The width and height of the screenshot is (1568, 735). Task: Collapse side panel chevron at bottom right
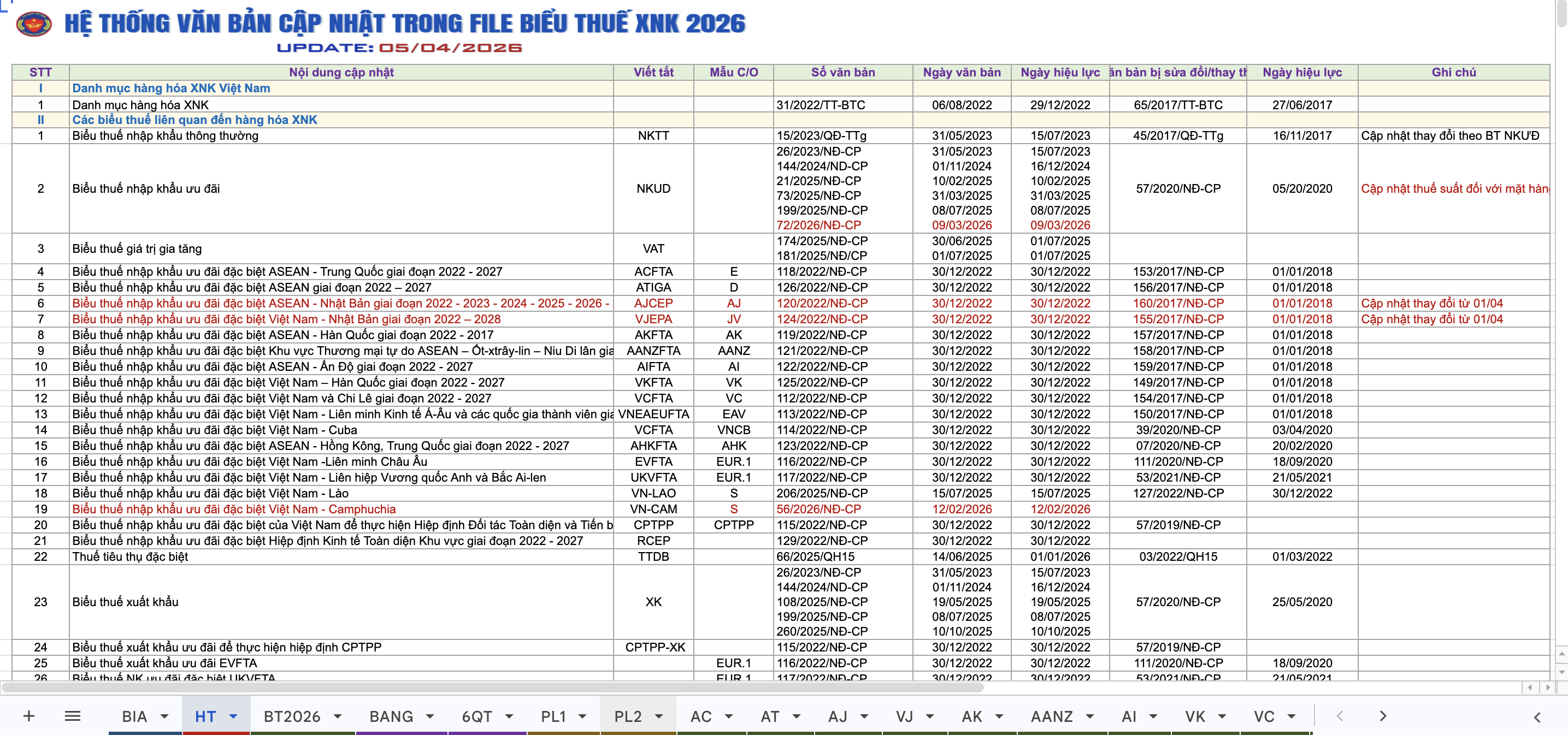[1537, 717]
